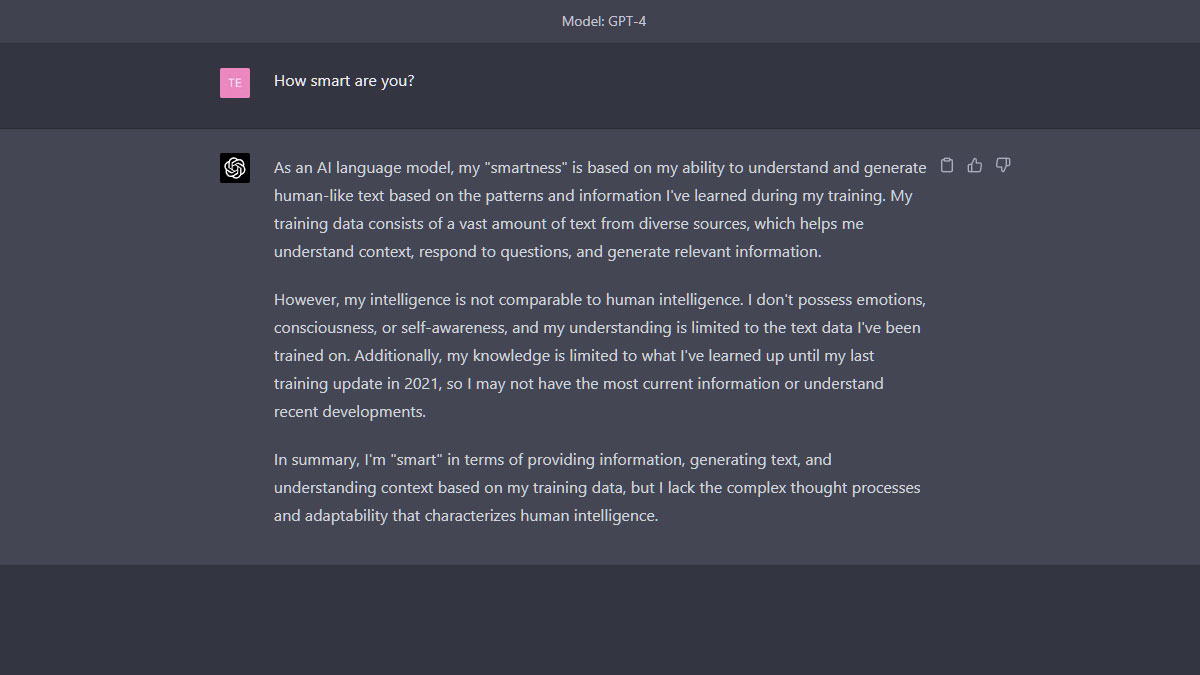Click the year "2021" in the response
The height and width of the screenshot is (675, 1200).
coord(420,384)
